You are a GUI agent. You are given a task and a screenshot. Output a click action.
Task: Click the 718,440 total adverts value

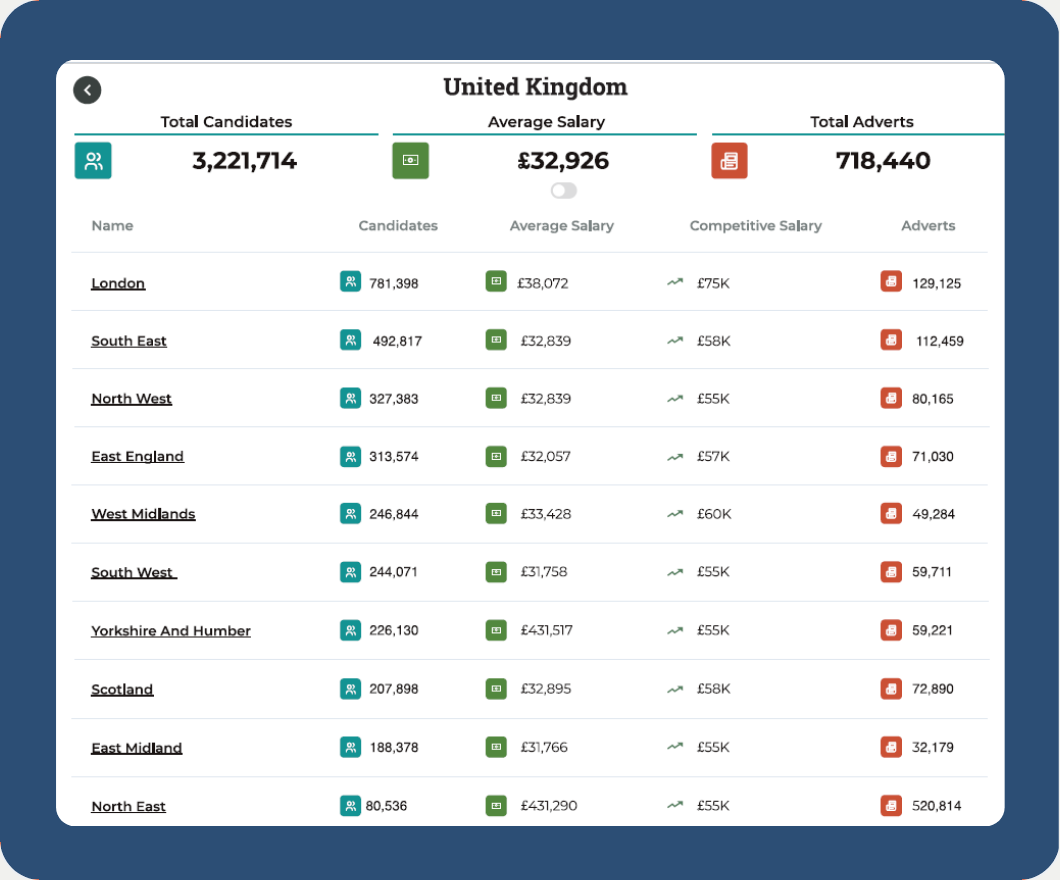(x=883, y=161)
